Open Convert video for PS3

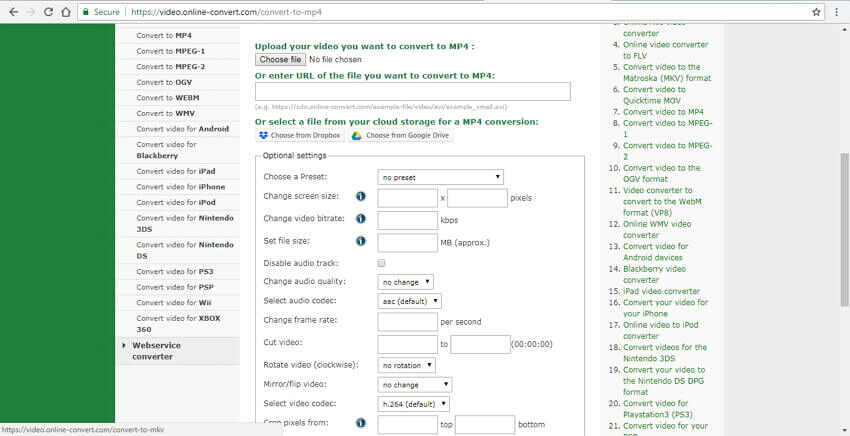175,272
